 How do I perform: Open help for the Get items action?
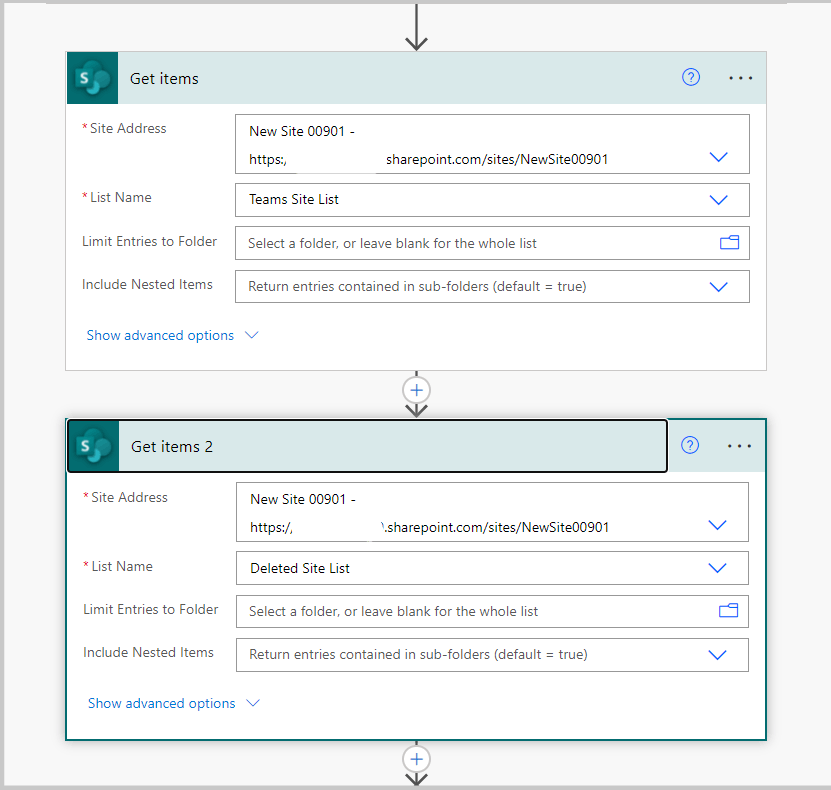click(691, 77)
